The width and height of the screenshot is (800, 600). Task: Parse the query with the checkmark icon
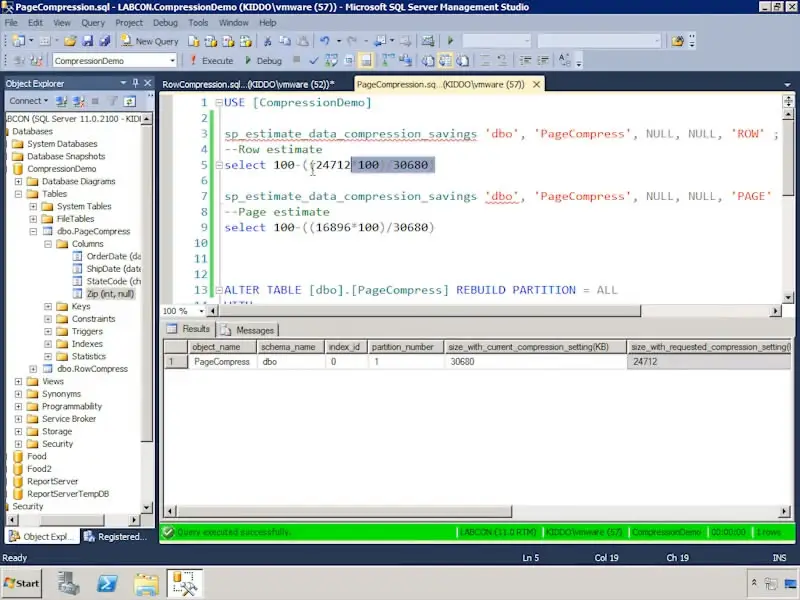(313, 61)
